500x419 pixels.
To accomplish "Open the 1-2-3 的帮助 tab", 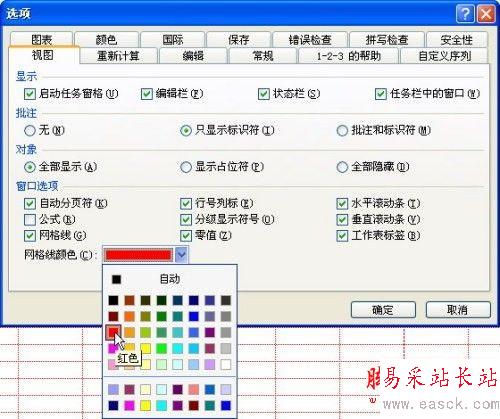I will pos(349,56).
